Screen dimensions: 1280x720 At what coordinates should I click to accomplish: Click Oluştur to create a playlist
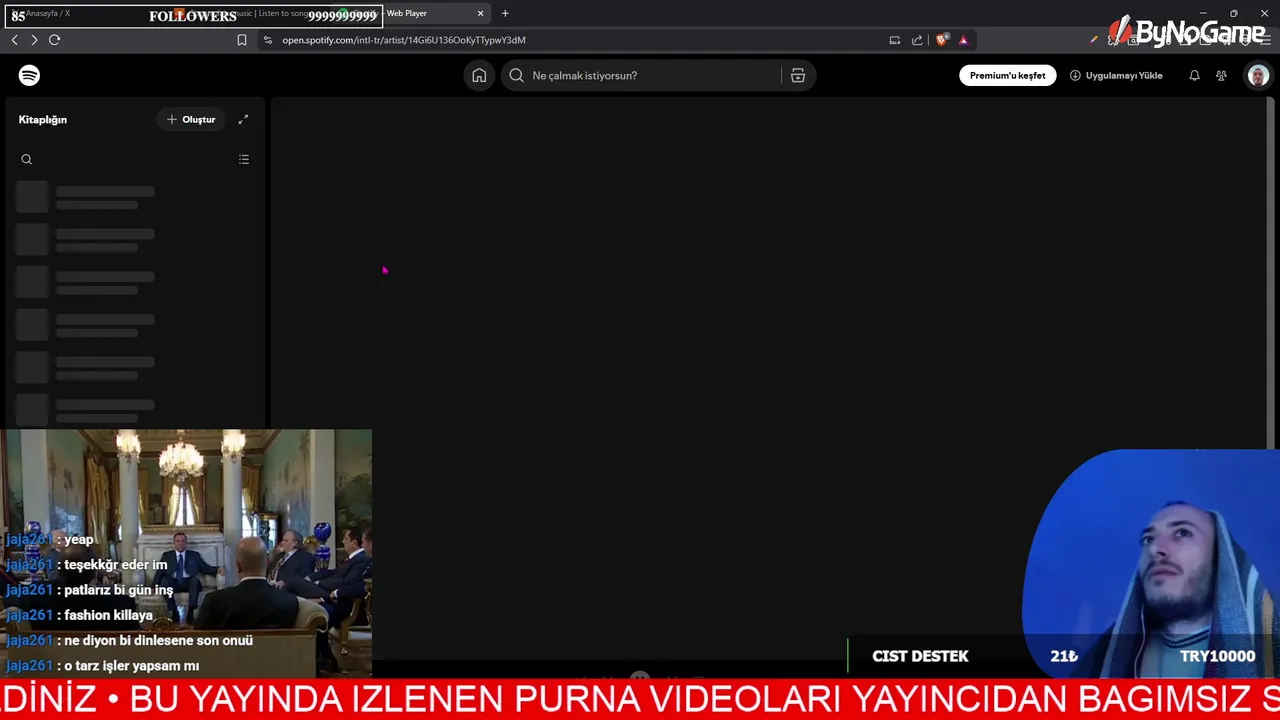pyautogui.click(x=191, y=119)
